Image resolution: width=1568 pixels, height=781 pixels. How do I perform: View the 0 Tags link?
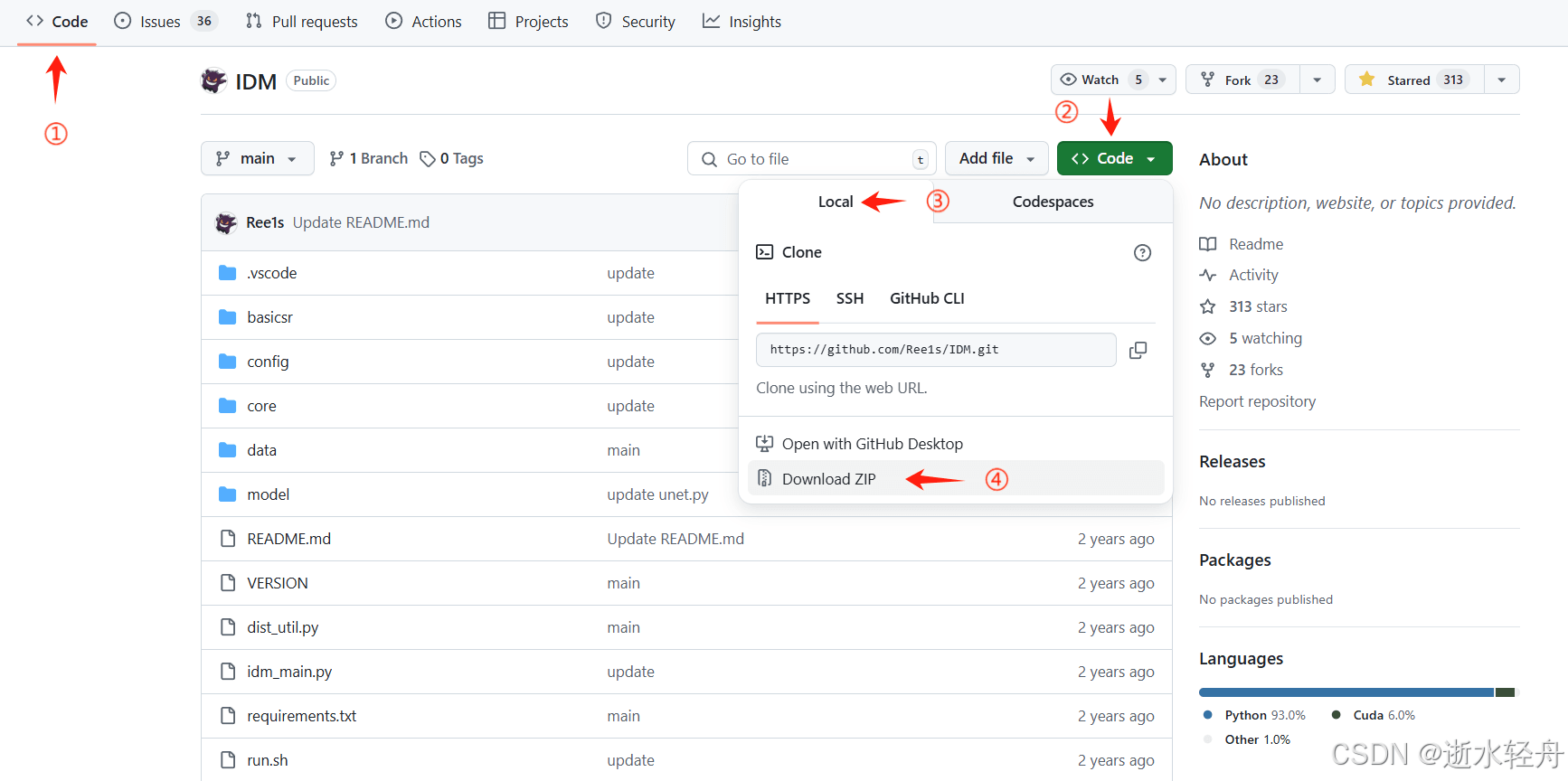click(452, 158)
